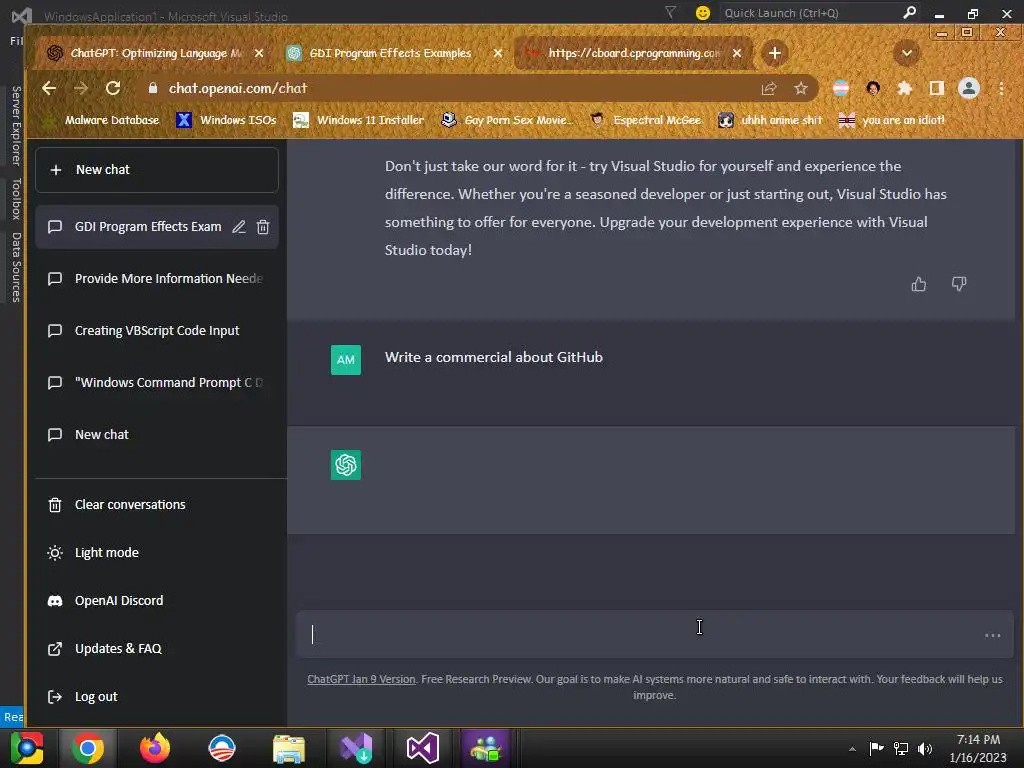1024x768 pixels.
Task: Expand the tab search dropdown arrow
Action: (x=906, y=53)
